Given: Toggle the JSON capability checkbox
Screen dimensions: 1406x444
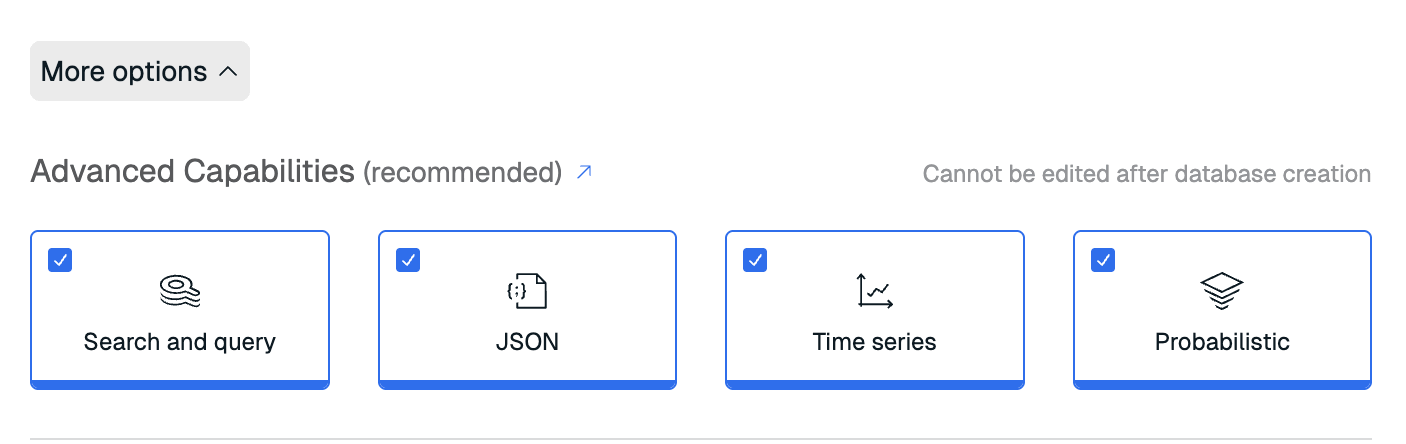Looking at the screenshot, I should tap(408, 260).
